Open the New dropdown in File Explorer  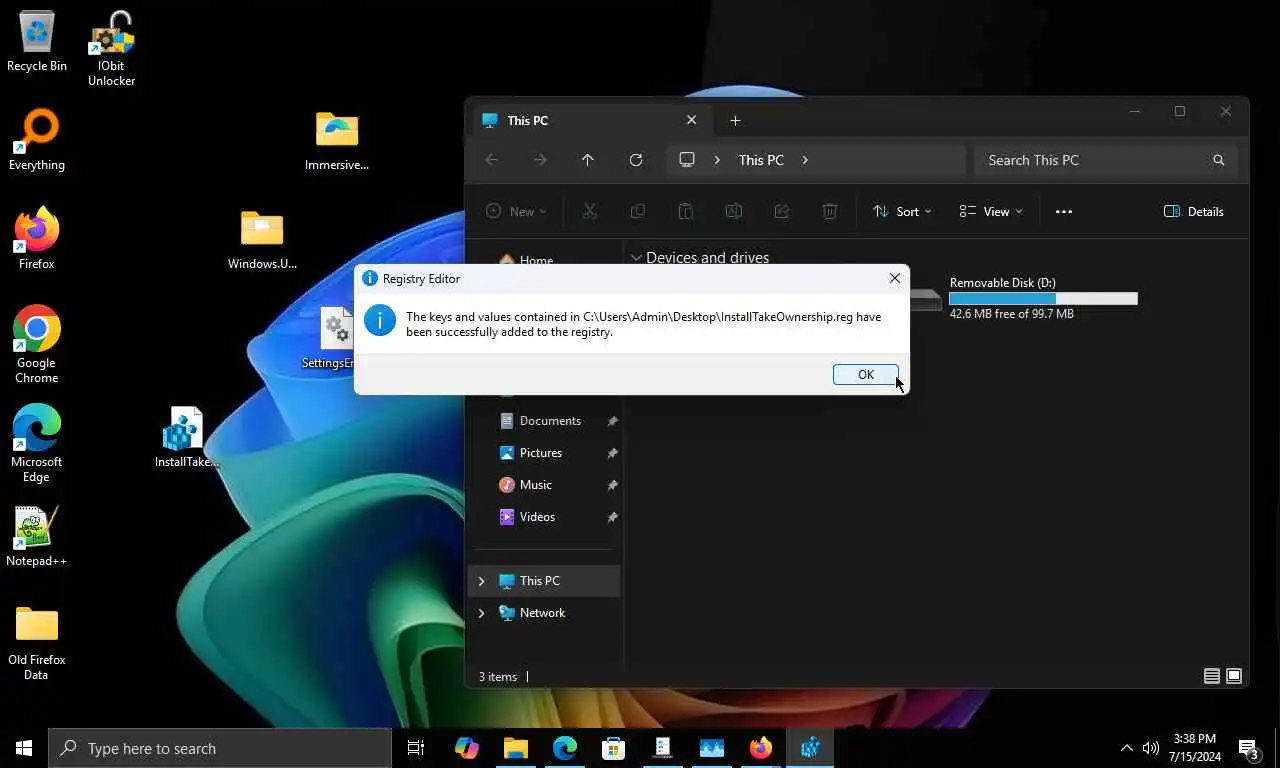[x=516, y=211]
